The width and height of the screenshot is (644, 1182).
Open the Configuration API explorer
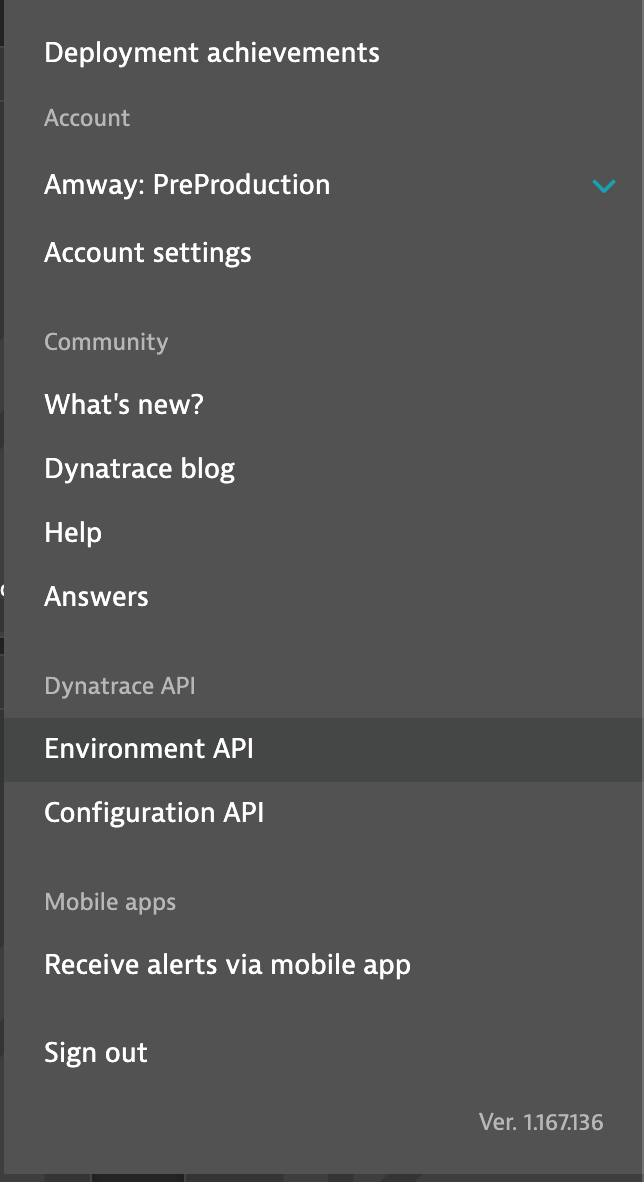154,813
